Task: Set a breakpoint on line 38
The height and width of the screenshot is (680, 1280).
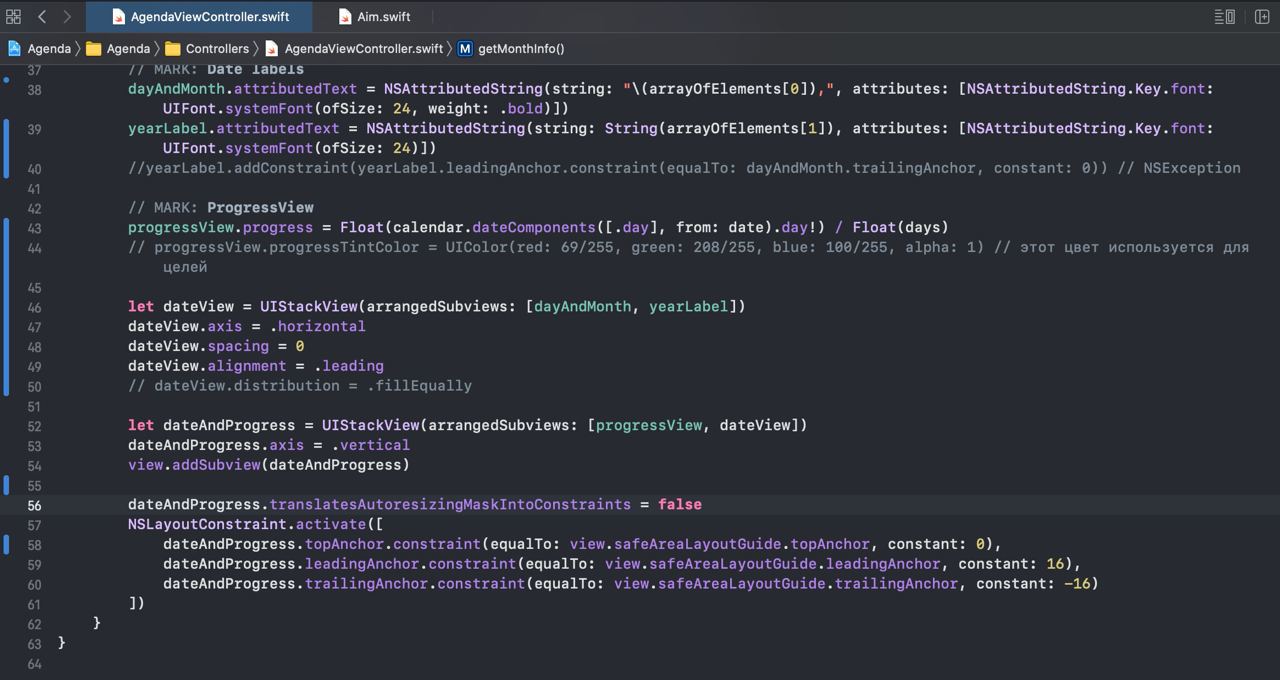Action: coord(35,89)
